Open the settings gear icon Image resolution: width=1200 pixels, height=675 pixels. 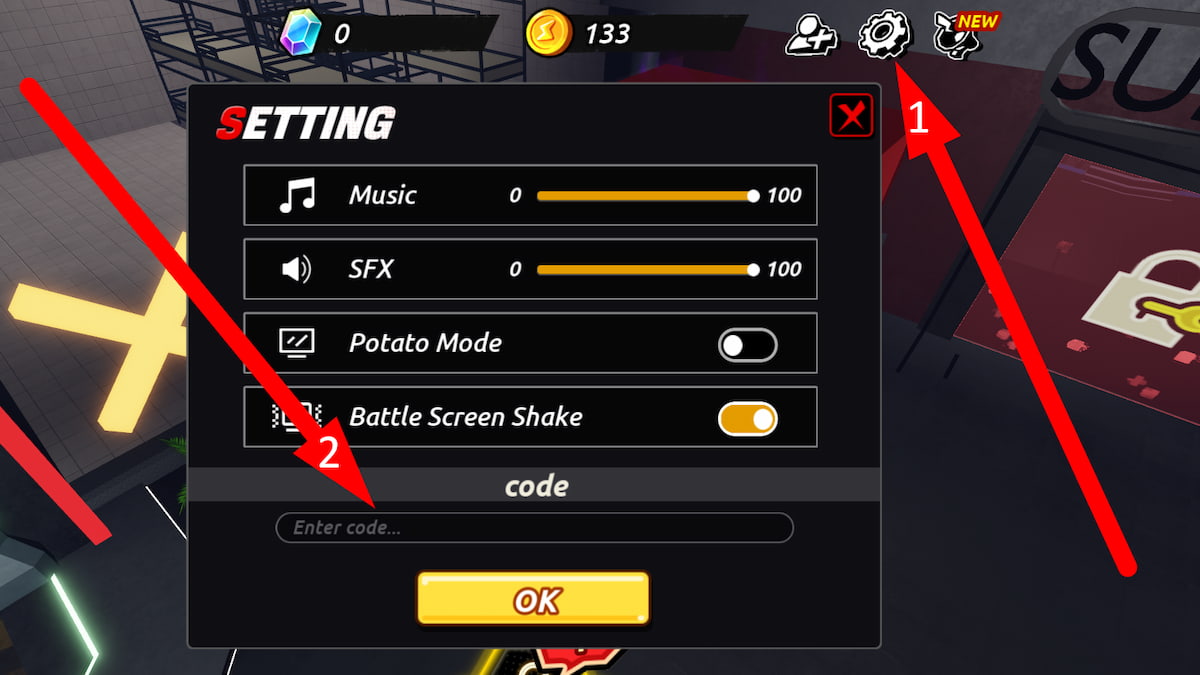pos(885,35)
